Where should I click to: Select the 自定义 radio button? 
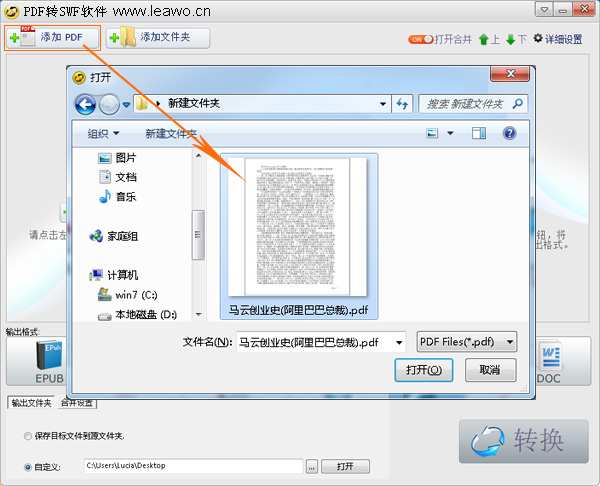pyautogui.click(x=28, y=467)
